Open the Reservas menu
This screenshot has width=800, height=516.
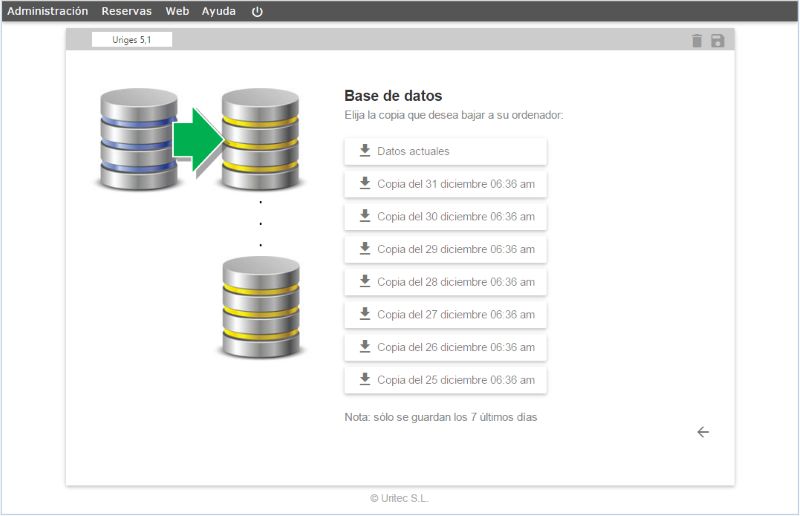click(126, 11)
